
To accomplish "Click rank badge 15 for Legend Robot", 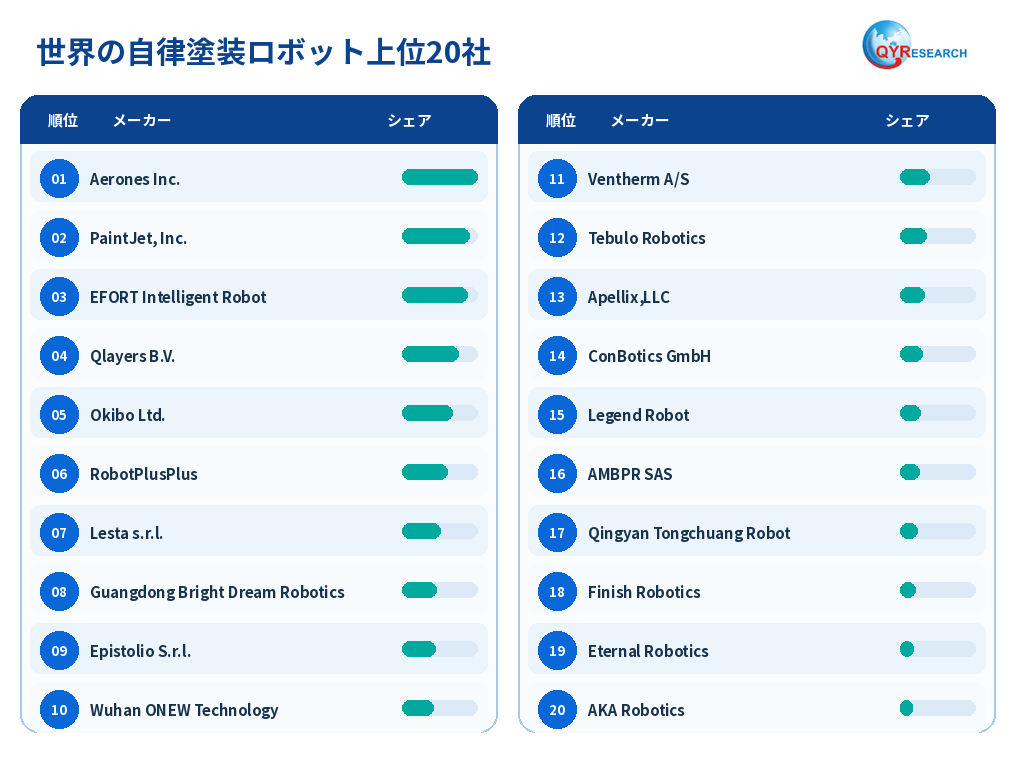I will point(557,415).
